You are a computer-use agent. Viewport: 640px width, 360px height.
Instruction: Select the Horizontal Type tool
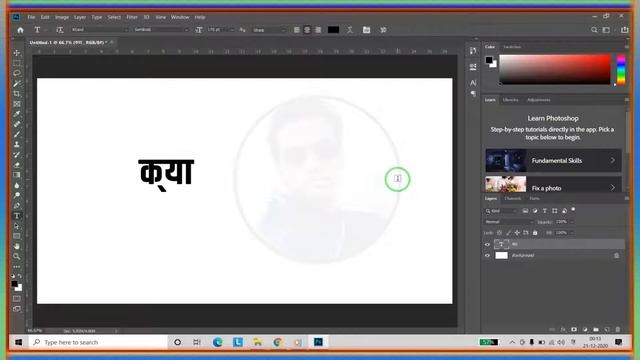tap(17, 216)
